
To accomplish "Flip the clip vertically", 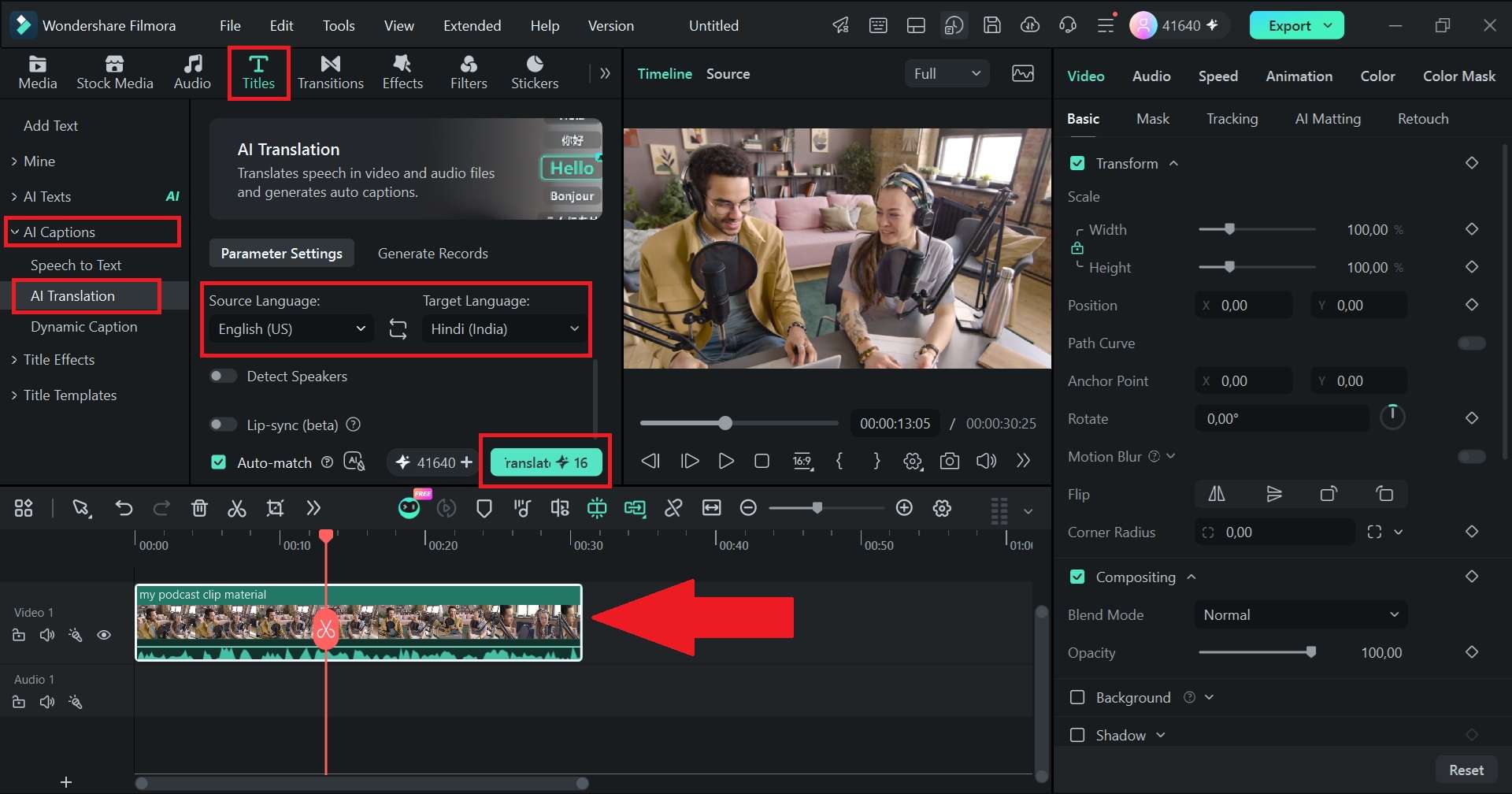I will [1274, 494].
